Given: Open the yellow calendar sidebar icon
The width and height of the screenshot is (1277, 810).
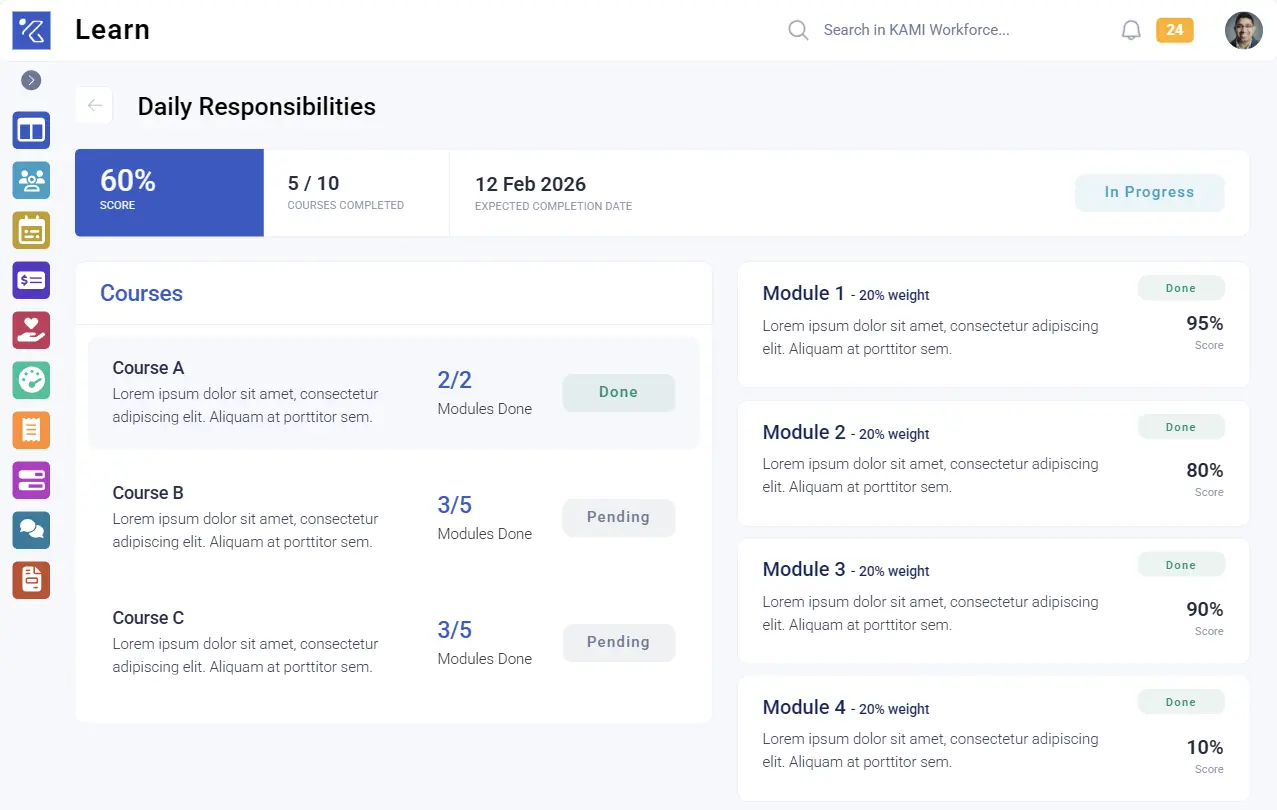Looking at the screenshot, I should click(31, 230).
